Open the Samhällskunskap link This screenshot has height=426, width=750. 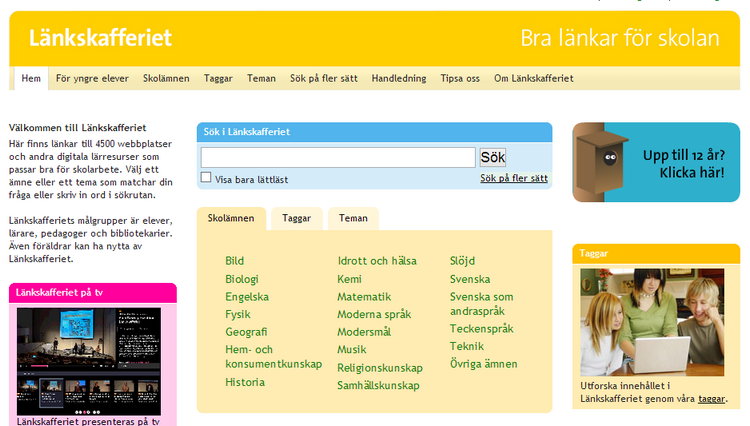[378, 386]
